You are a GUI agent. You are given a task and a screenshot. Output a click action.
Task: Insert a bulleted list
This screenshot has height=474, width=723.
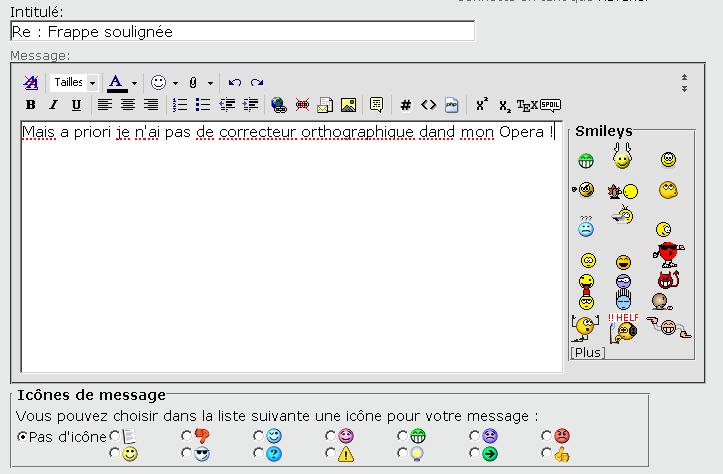coord(203,105)
